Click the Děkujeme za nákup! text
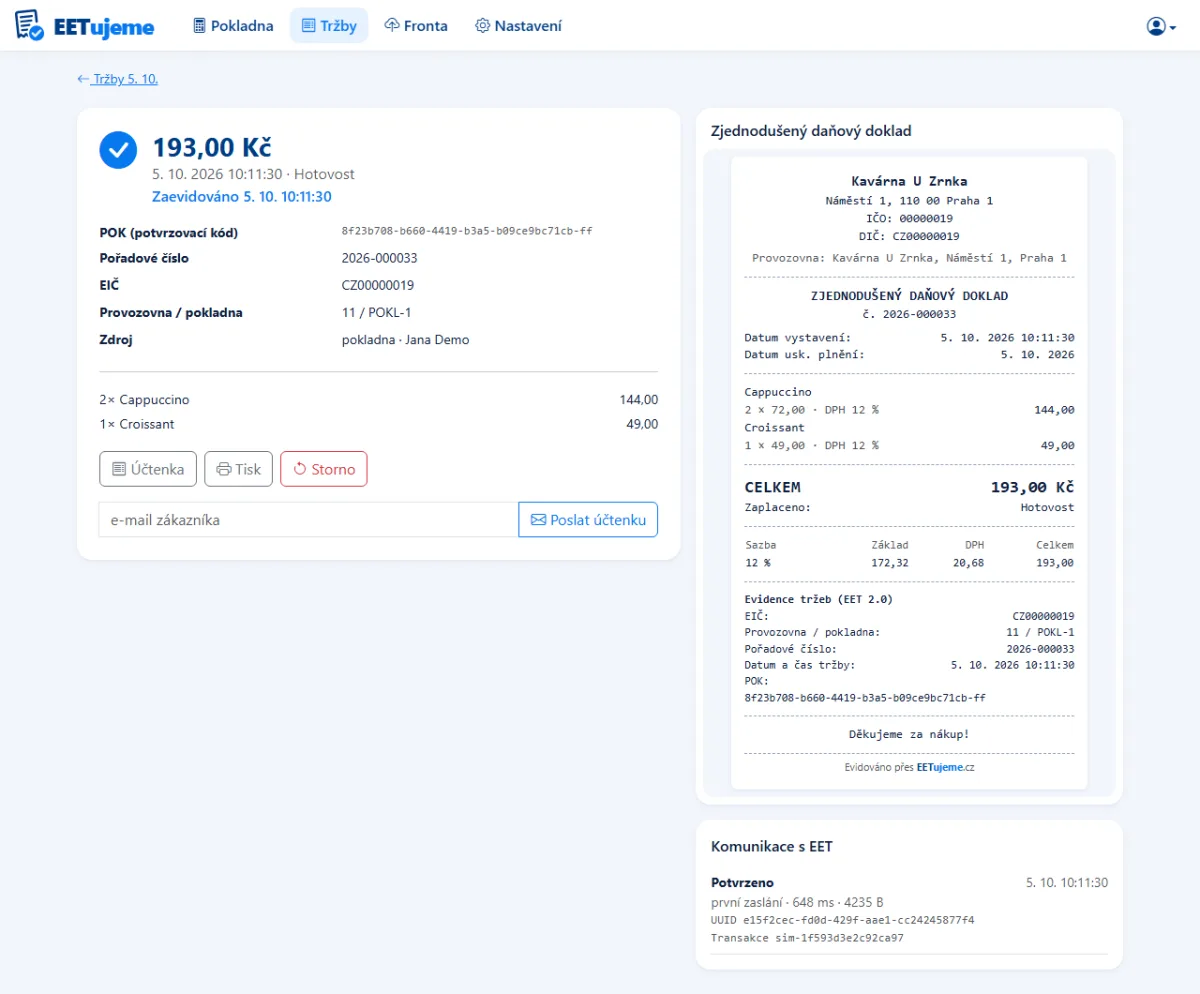This screenshot has height=994, width=1200. (909, 735)
